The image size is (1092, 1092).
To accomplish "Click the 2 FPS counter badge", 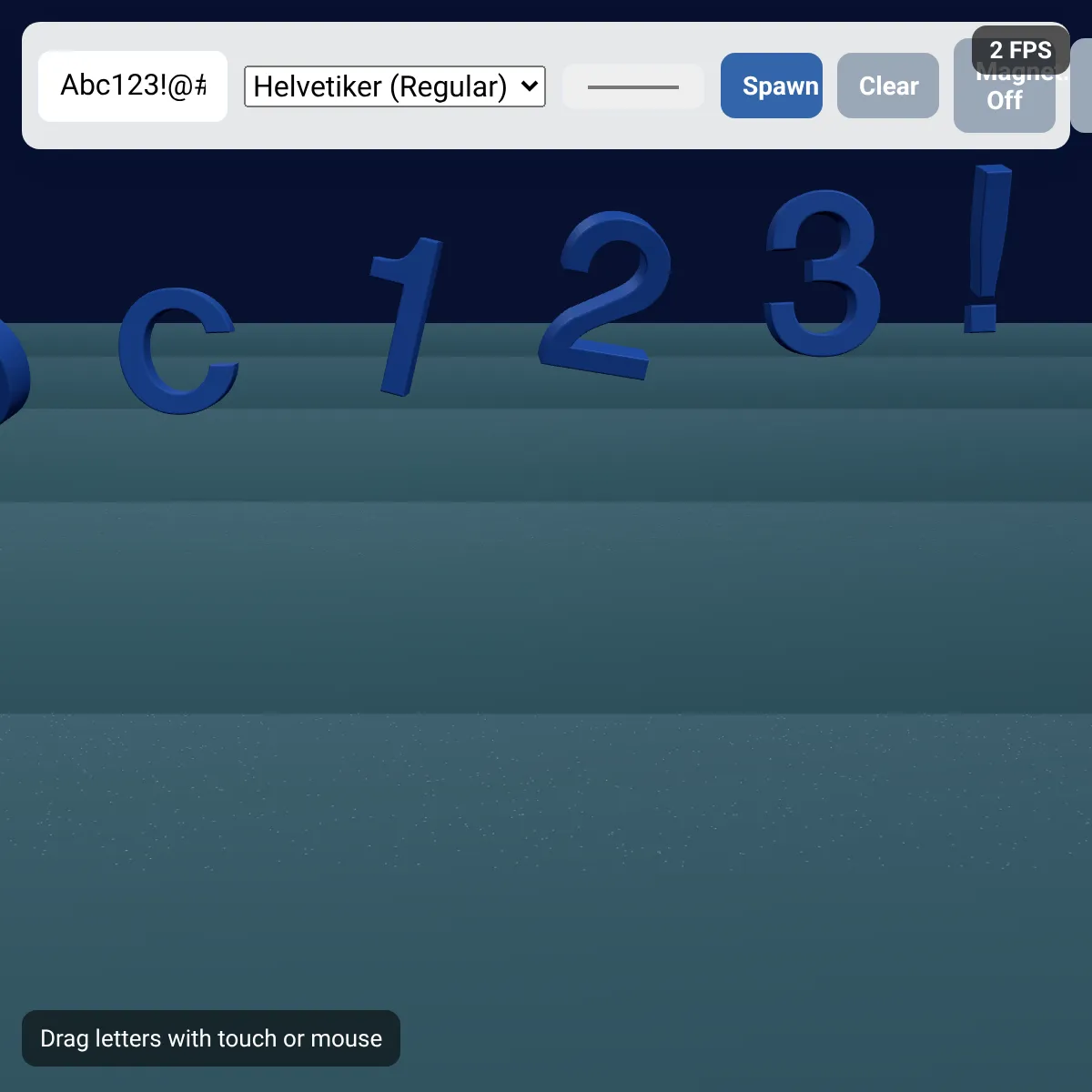I will pyautogui.click(x=1020, y=50).
